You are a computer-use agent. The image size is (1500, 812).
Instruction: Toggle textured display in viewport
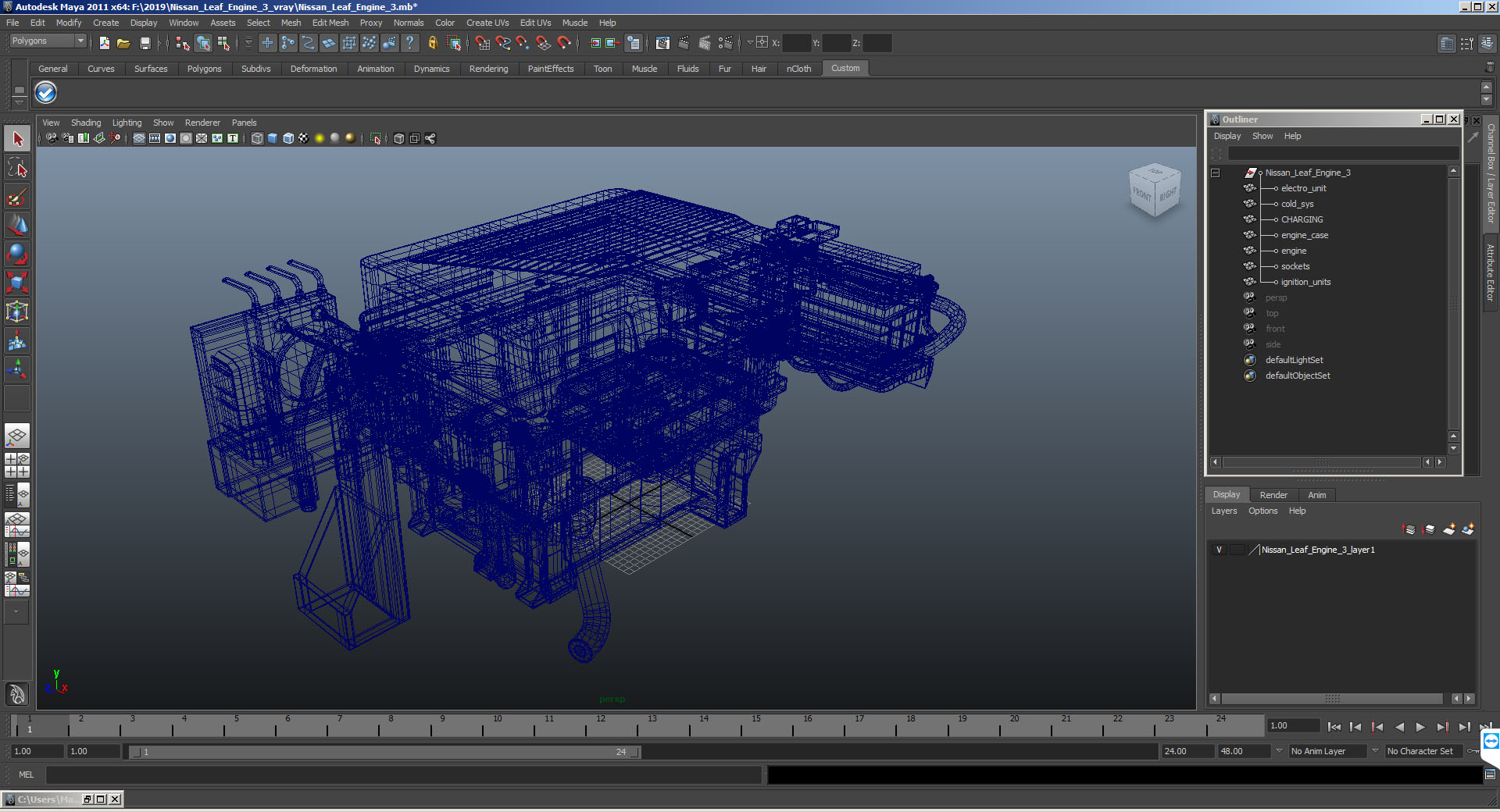[304, 138]
